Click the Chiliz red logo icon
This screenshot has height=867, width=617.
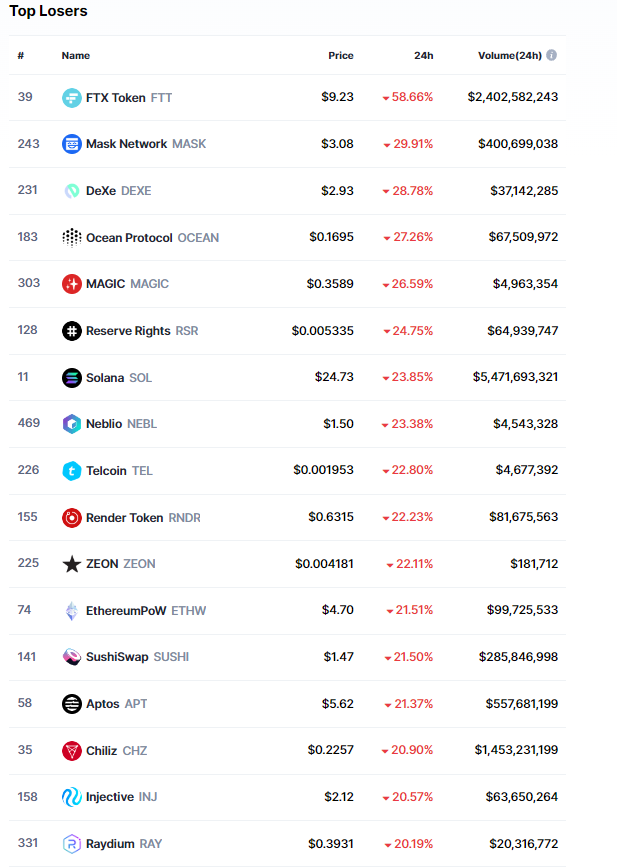72,751
